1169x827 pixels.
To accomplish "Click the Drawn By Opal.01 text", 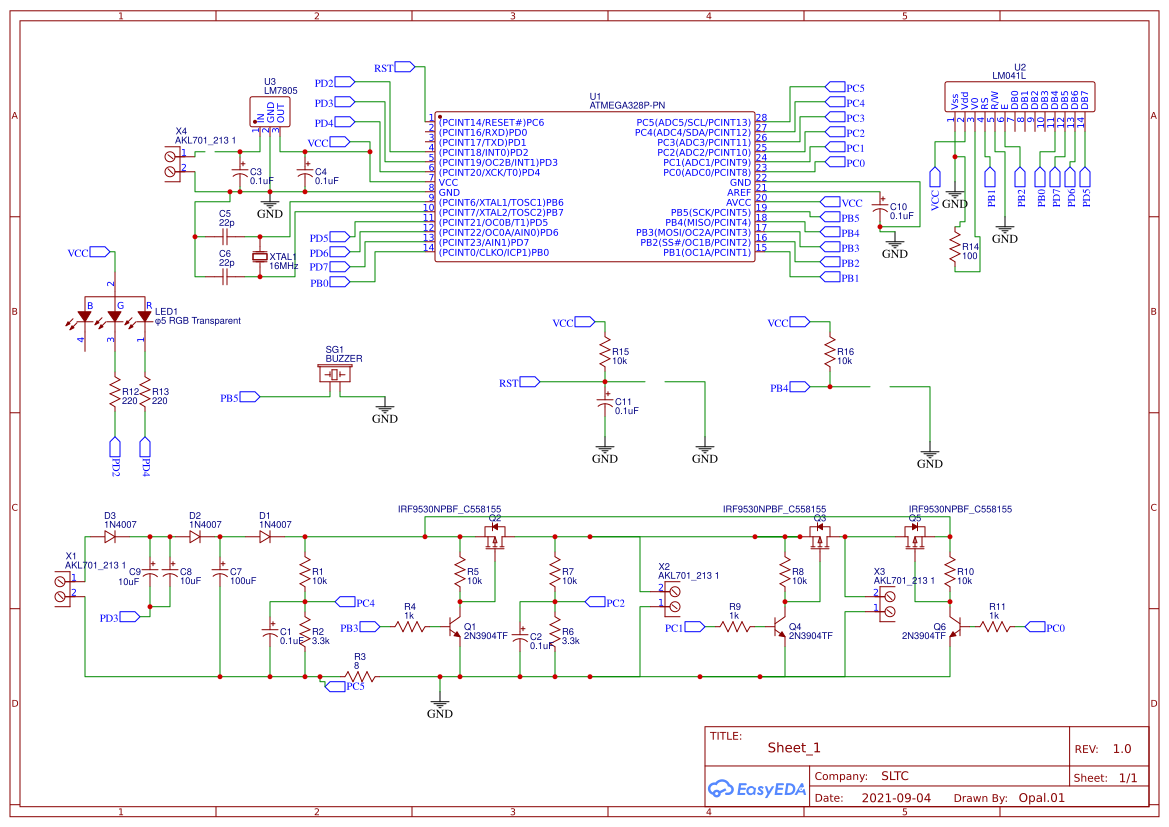I will [x=1009, y=798].
